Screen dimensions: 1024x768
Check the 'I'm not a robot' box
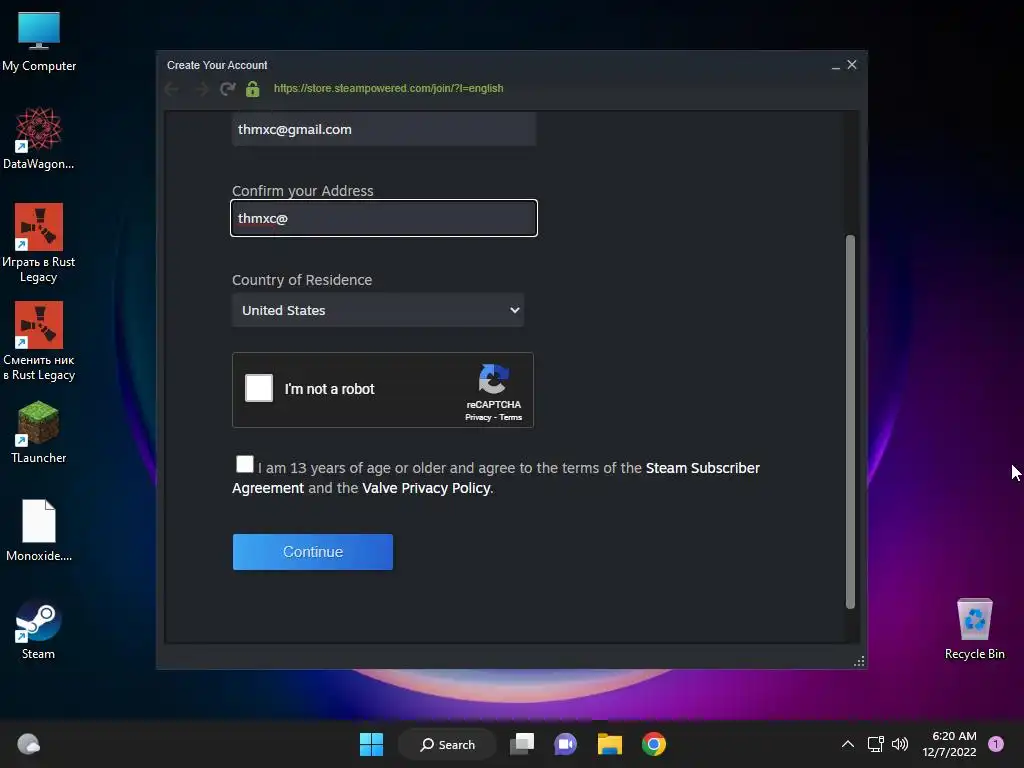pos(259,388)
